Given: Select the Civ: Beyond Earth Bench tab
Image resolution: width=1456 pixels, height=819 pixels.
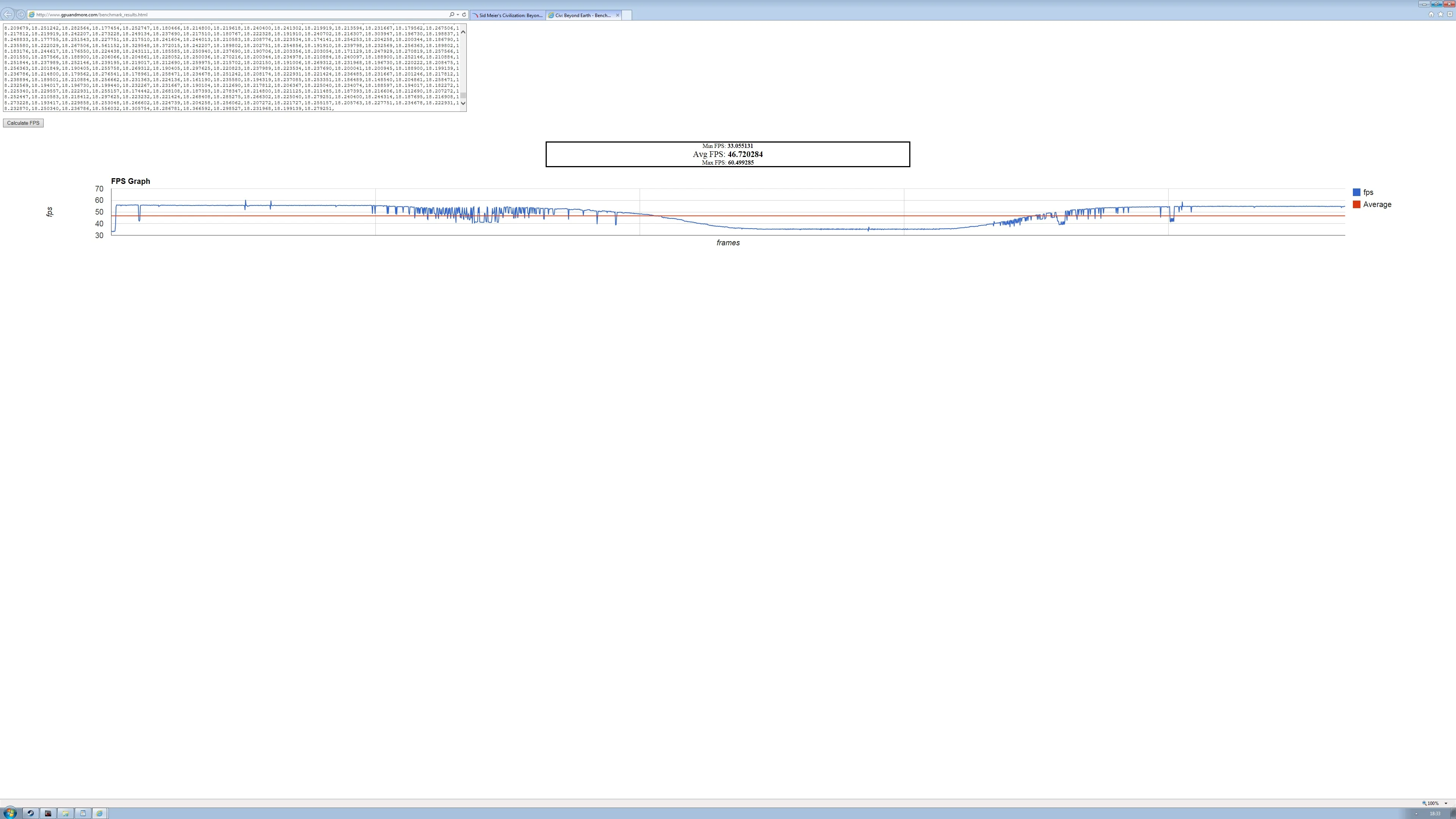Looking at the screenshot, I should tap(583, 15).
